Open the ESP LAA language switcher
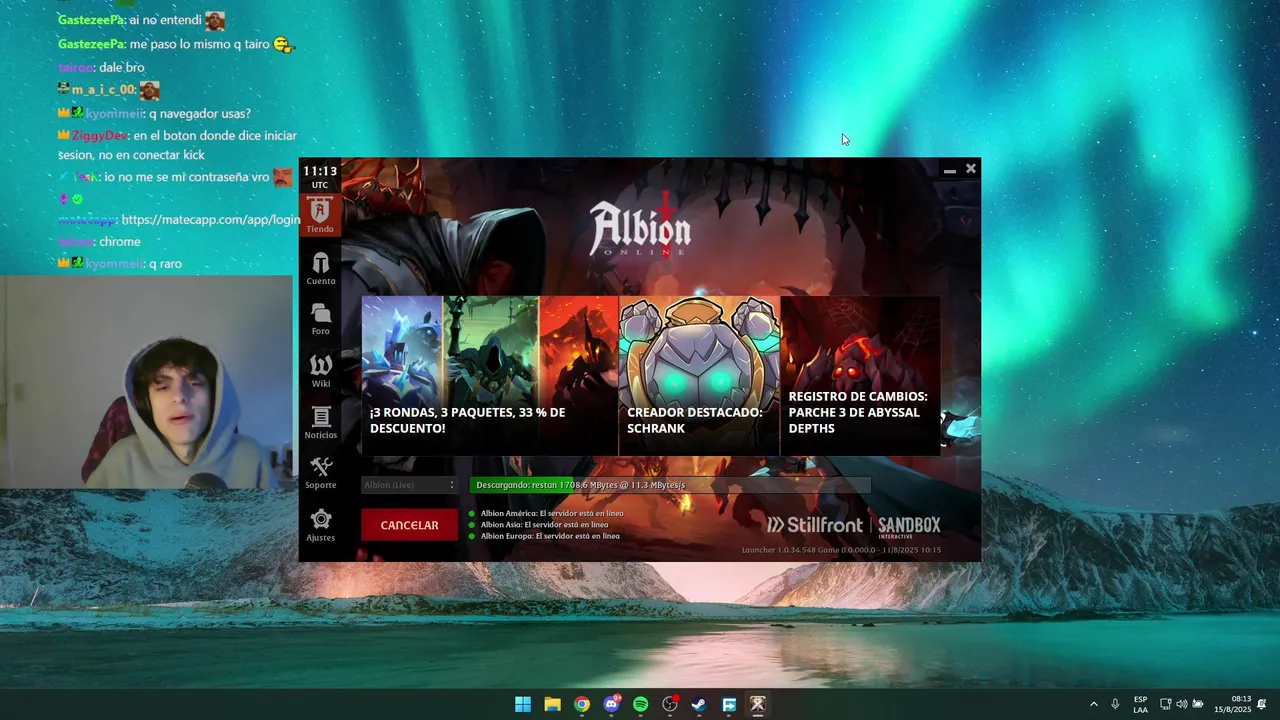Screen dimensions: 1280x720 [1141, 704]
